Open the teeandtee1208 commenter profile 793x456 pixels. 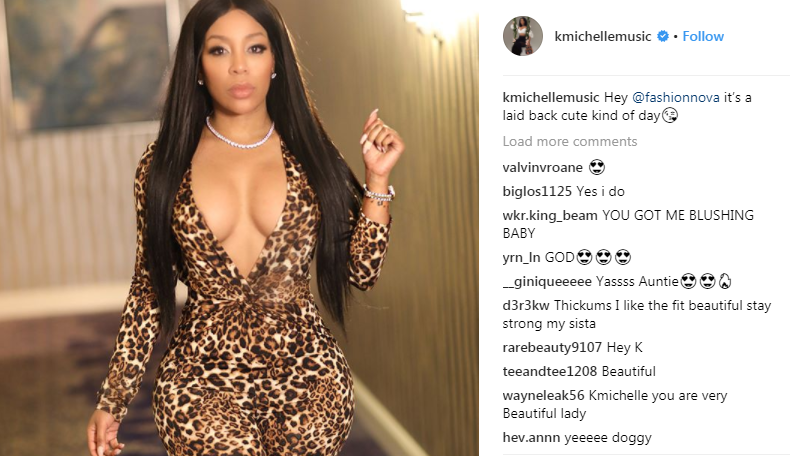pyautogui.click(x=550, y=372)
